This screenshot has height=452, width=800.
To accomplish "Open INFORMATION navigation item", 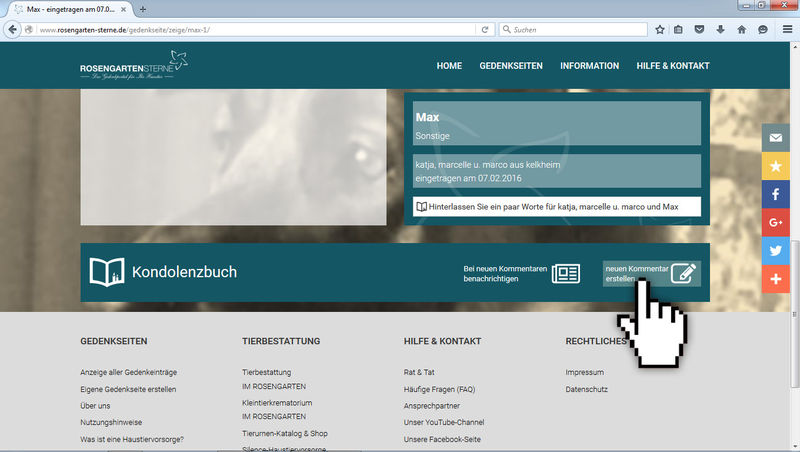I will pyautogui.click(x=589, y=66).
